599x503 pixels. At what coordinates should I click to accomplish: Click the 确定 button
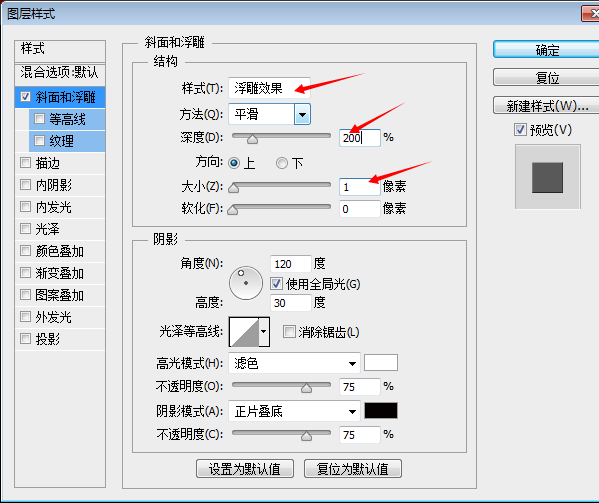[547, 50]
